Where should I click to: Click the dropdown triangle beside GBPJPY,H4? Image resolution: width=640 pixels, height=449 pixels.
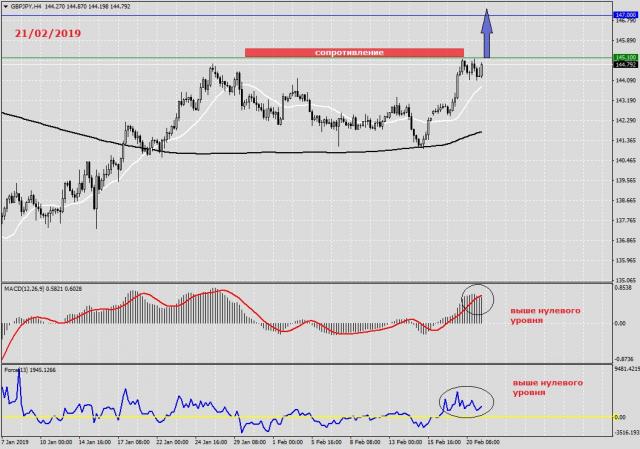tap(4, 5)
